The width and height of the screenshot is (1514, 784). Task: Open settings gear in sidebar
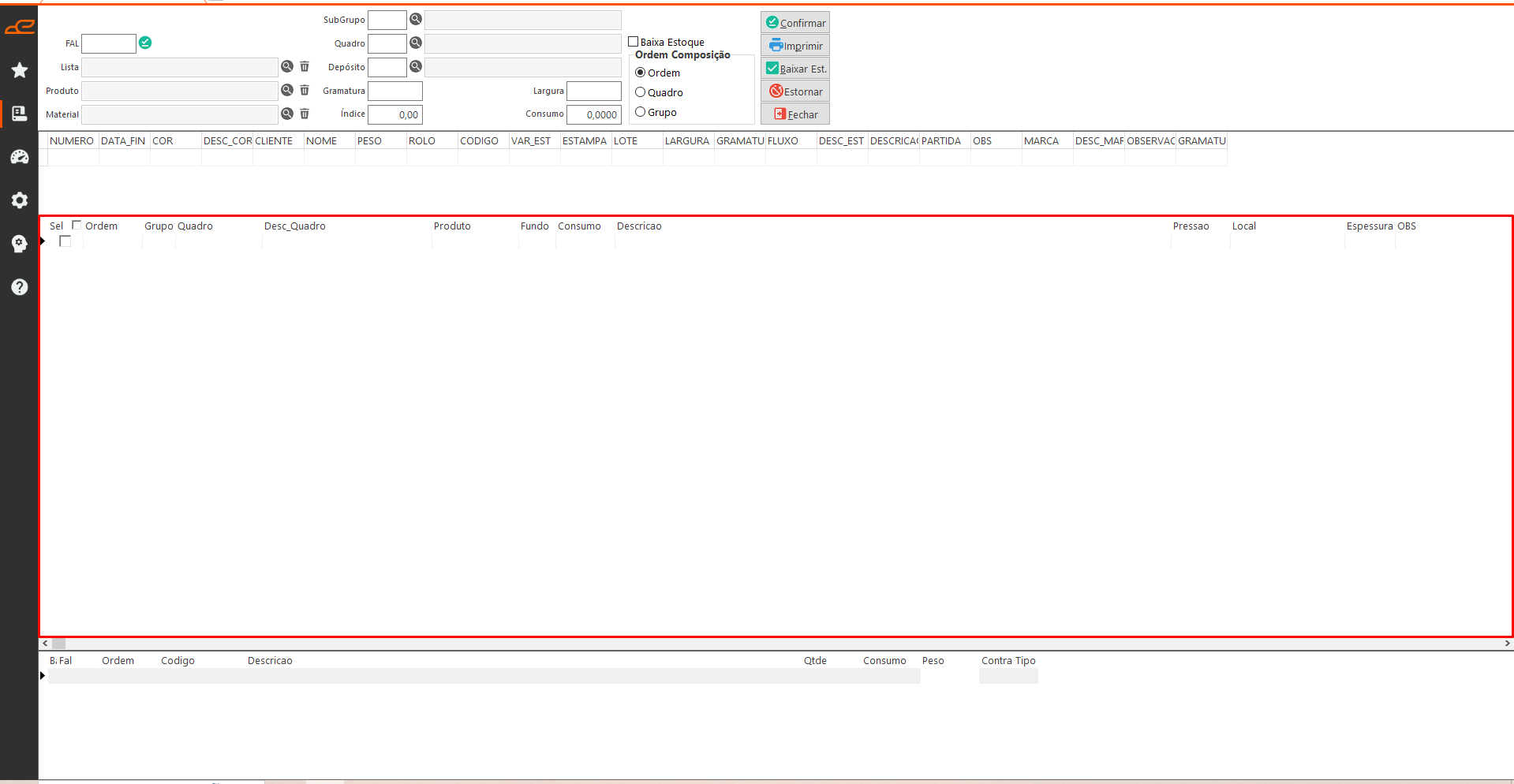point(20,200)
